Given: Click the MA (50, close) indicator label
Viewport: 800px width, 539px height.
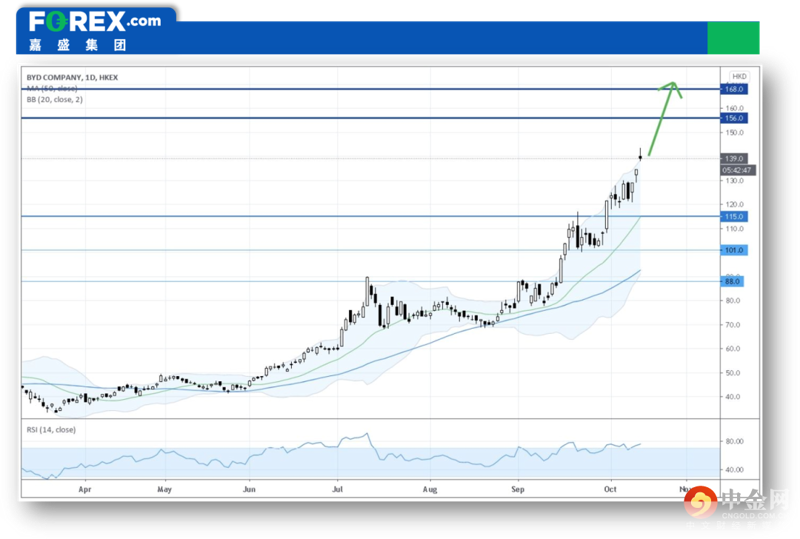Looking at the screenshot, I should (x=52, y=88).
